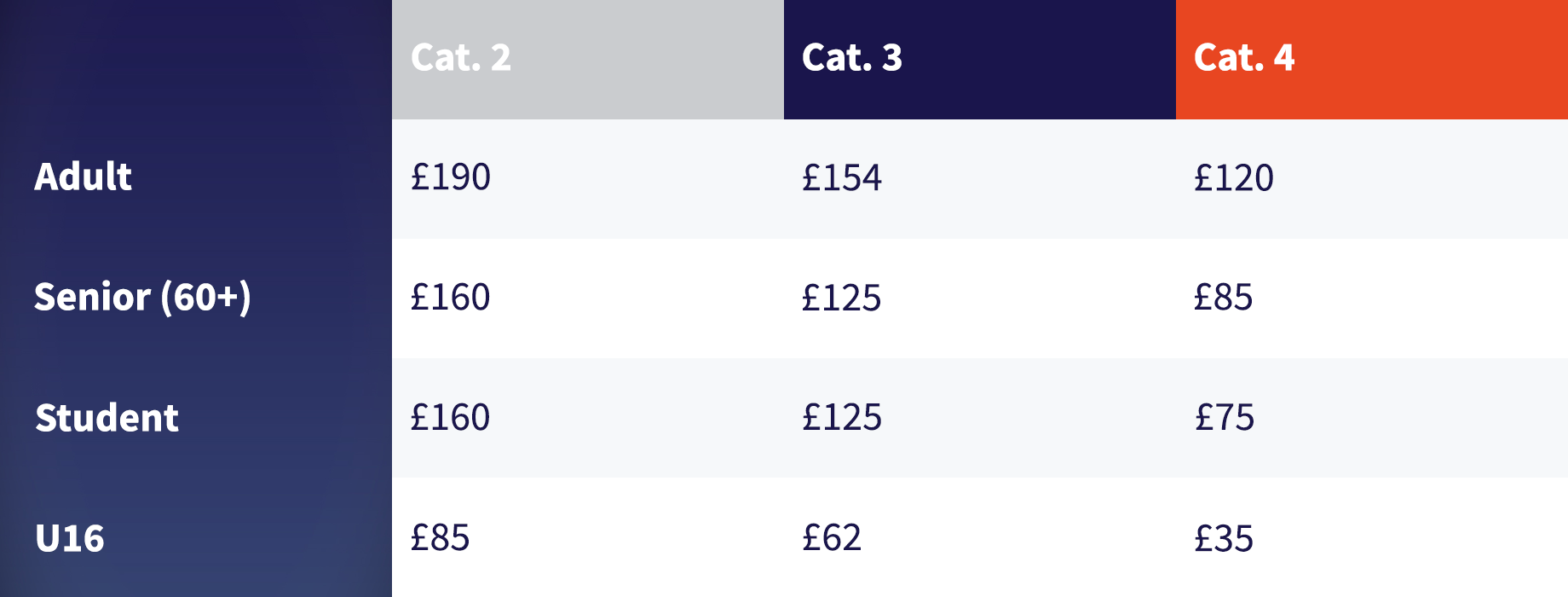Click the £190 Adult Cat. 2 price
This screenshot has width=1568, height=597.
[x=451, y=177]
